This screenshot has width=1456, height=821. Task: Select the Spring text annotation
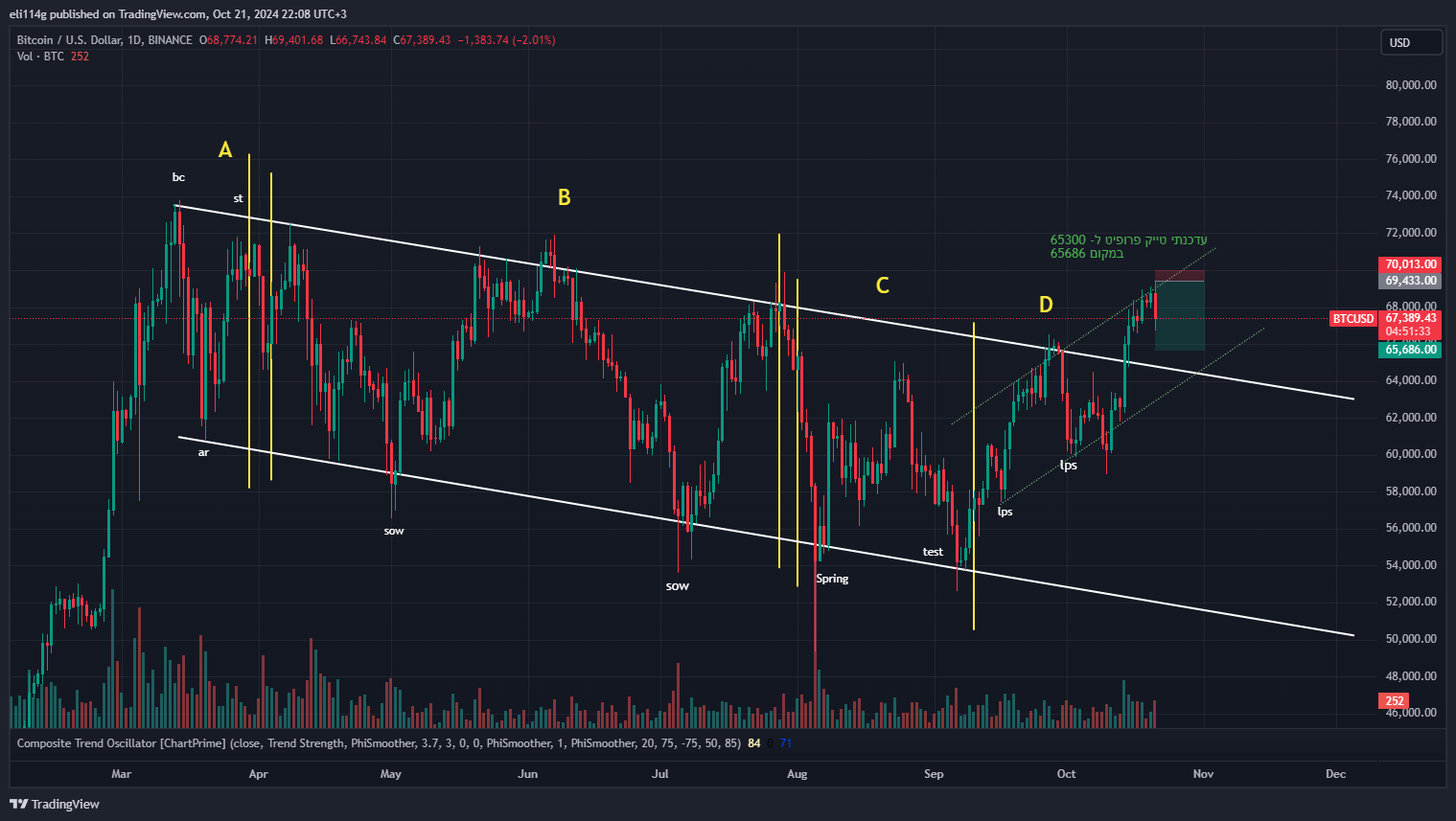pyautogui.click(x=832, y=579)
